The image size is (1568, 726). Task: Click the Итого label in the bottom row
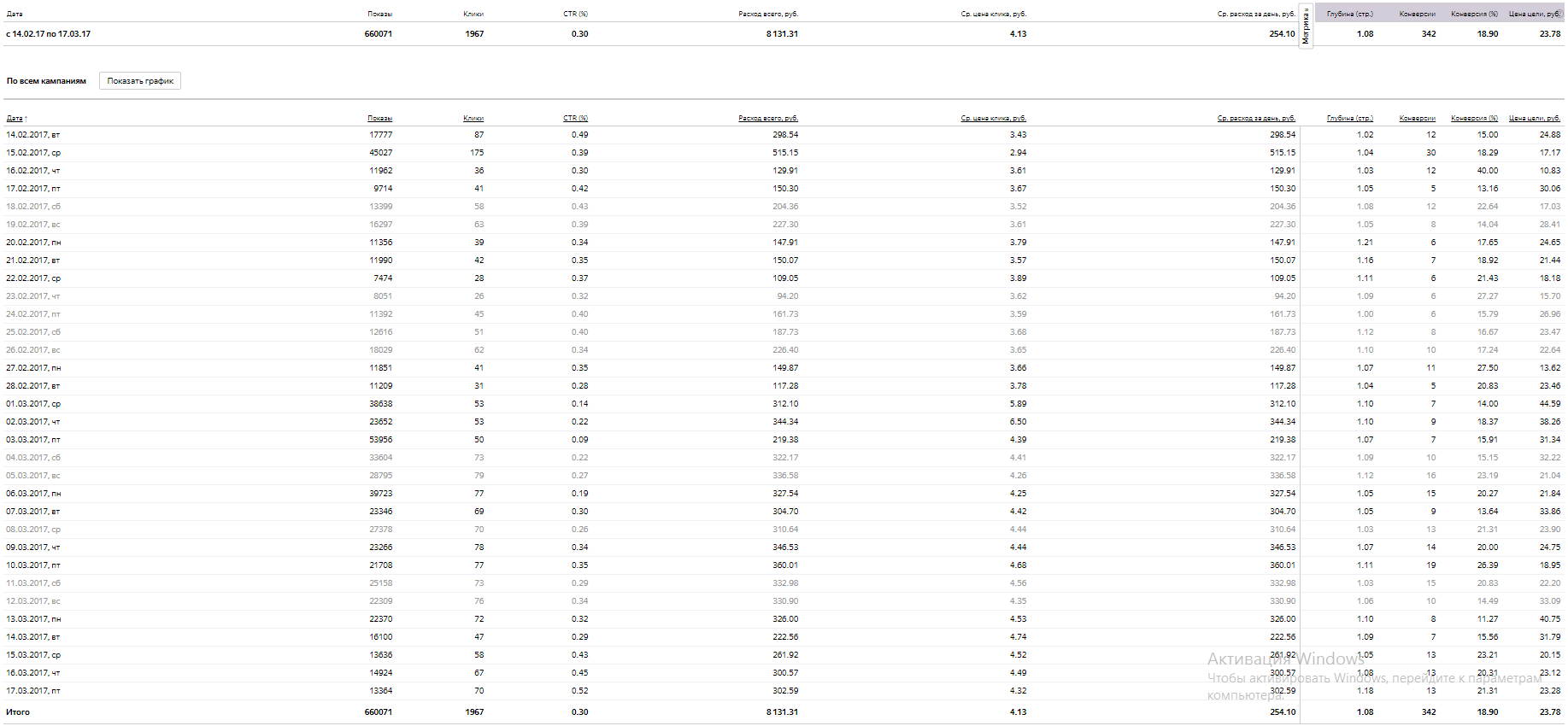pos(18,712)
